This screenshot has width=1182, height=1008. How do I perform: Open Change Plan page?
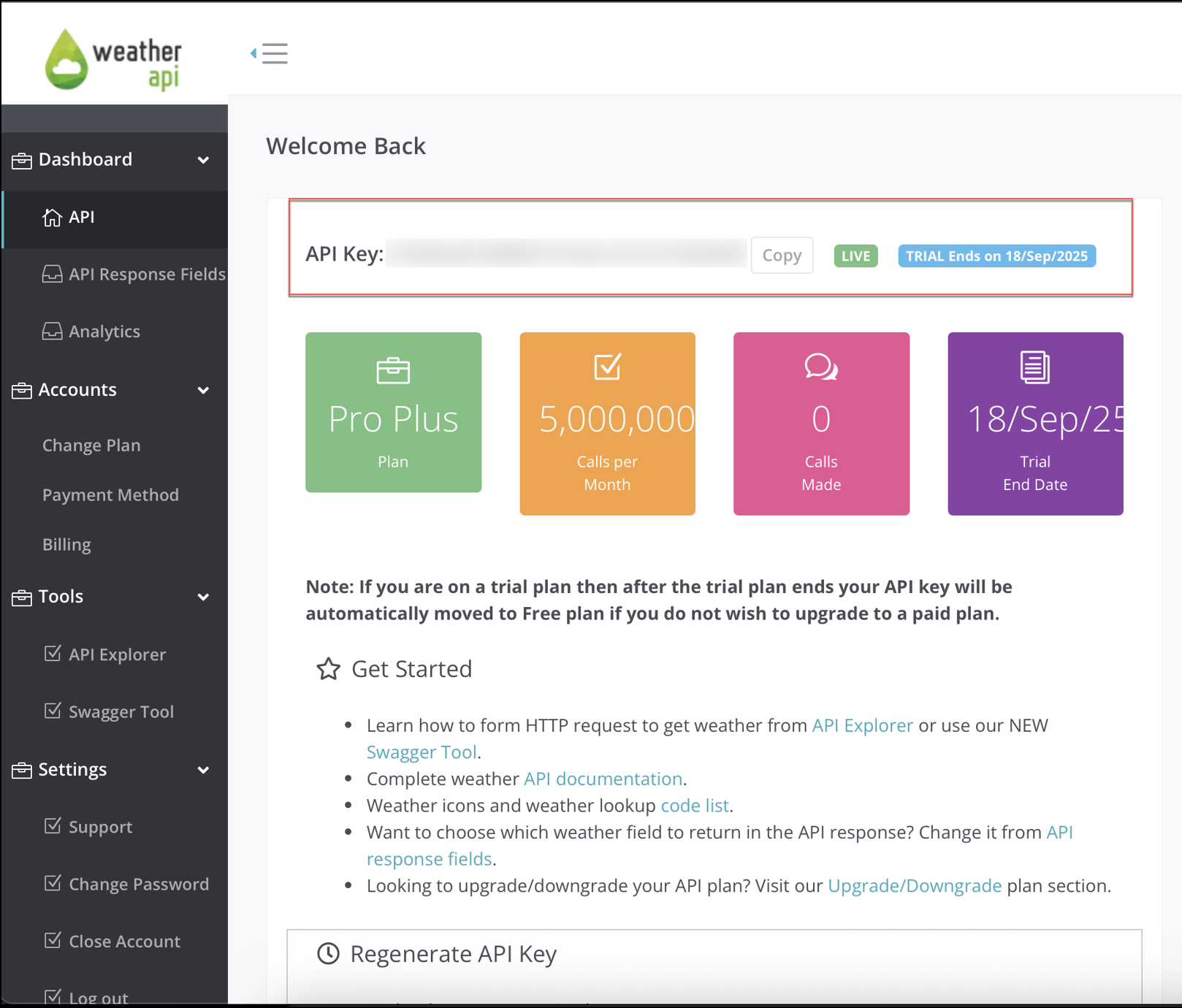click(x=91, y=446)
